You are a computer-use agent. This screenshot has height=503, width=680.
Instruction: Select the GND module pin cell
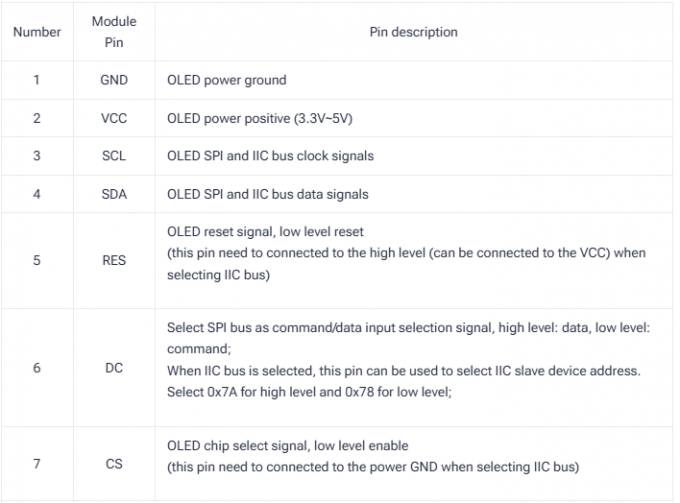(x=114, y=80)
